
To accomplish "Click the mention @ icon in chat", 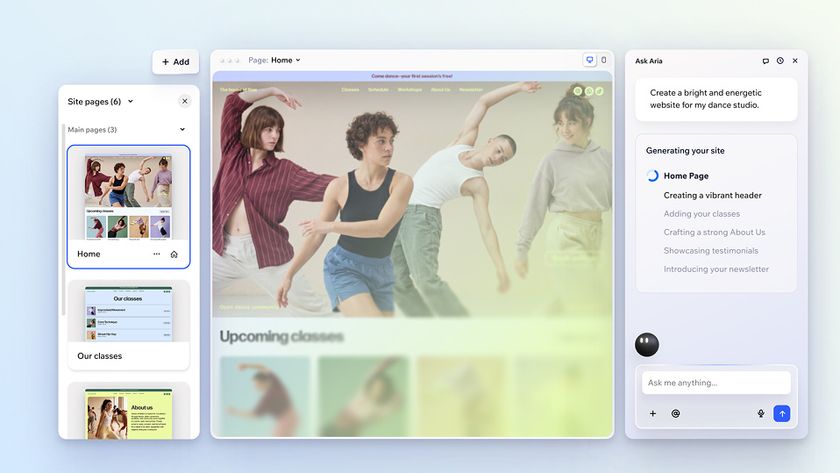I will point(676,414).
